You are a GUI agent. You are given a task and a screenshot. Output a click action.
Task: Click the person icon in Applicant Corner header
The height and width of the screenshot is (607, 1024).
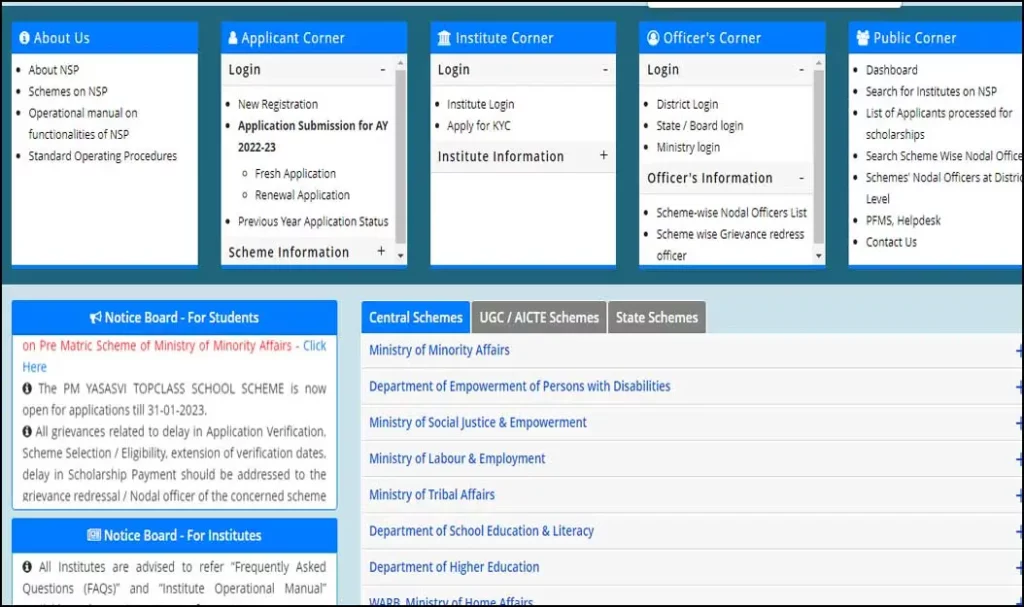[233, 38]
